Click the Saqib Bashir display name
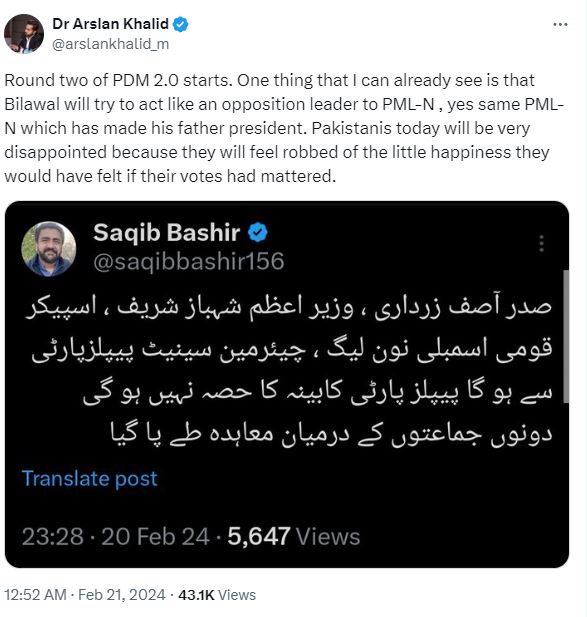Image resolution: width=587 pixels, height=617 pixels. (x=166, y=232)
